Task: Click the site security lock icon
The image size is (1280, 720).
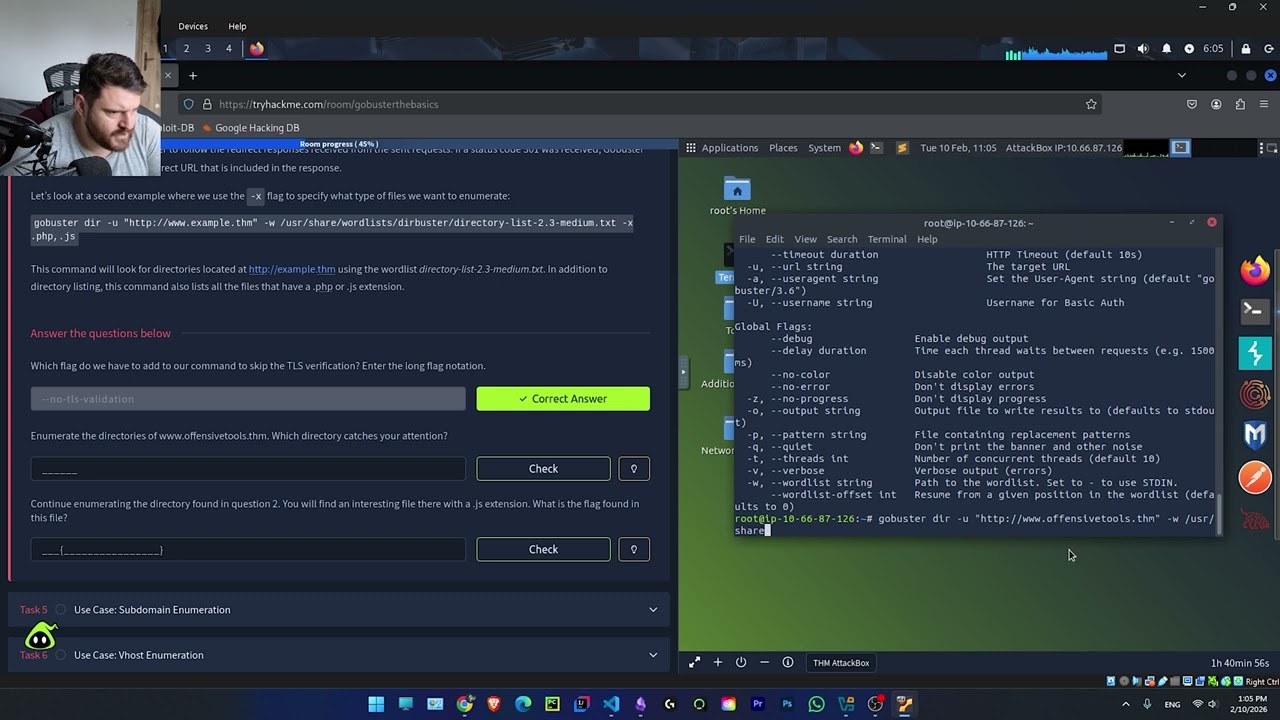Action: (x=207, y=104)
